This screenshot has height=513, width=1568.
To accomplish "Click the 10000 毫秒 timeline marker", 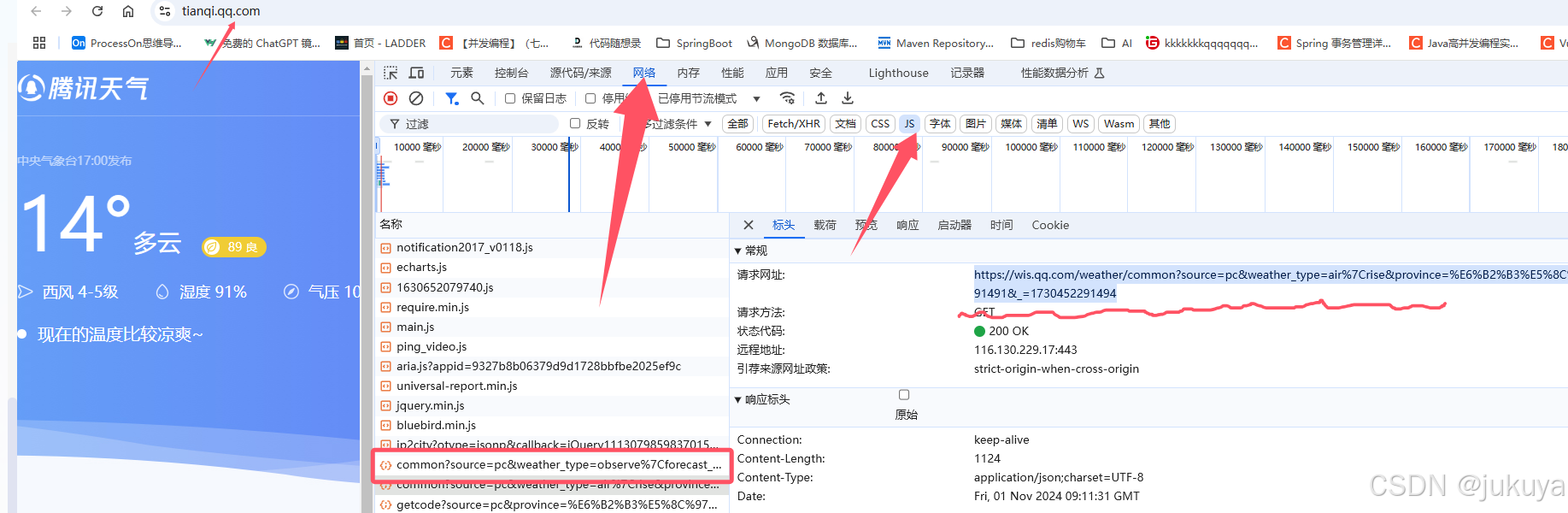I will pyautogui.click(x=417, y=147).
